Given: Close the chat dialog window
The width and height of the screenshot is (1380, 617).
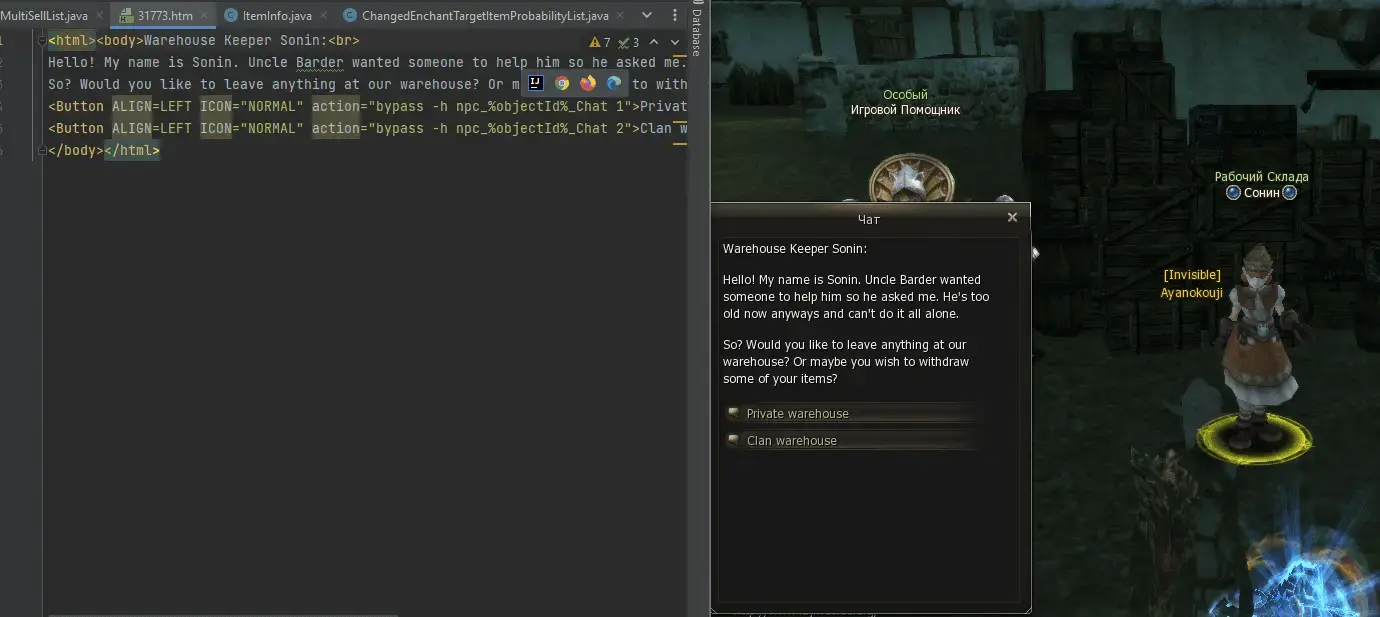Looking at the screenshot, I should pyautogui.click(x=1012, y=217).
